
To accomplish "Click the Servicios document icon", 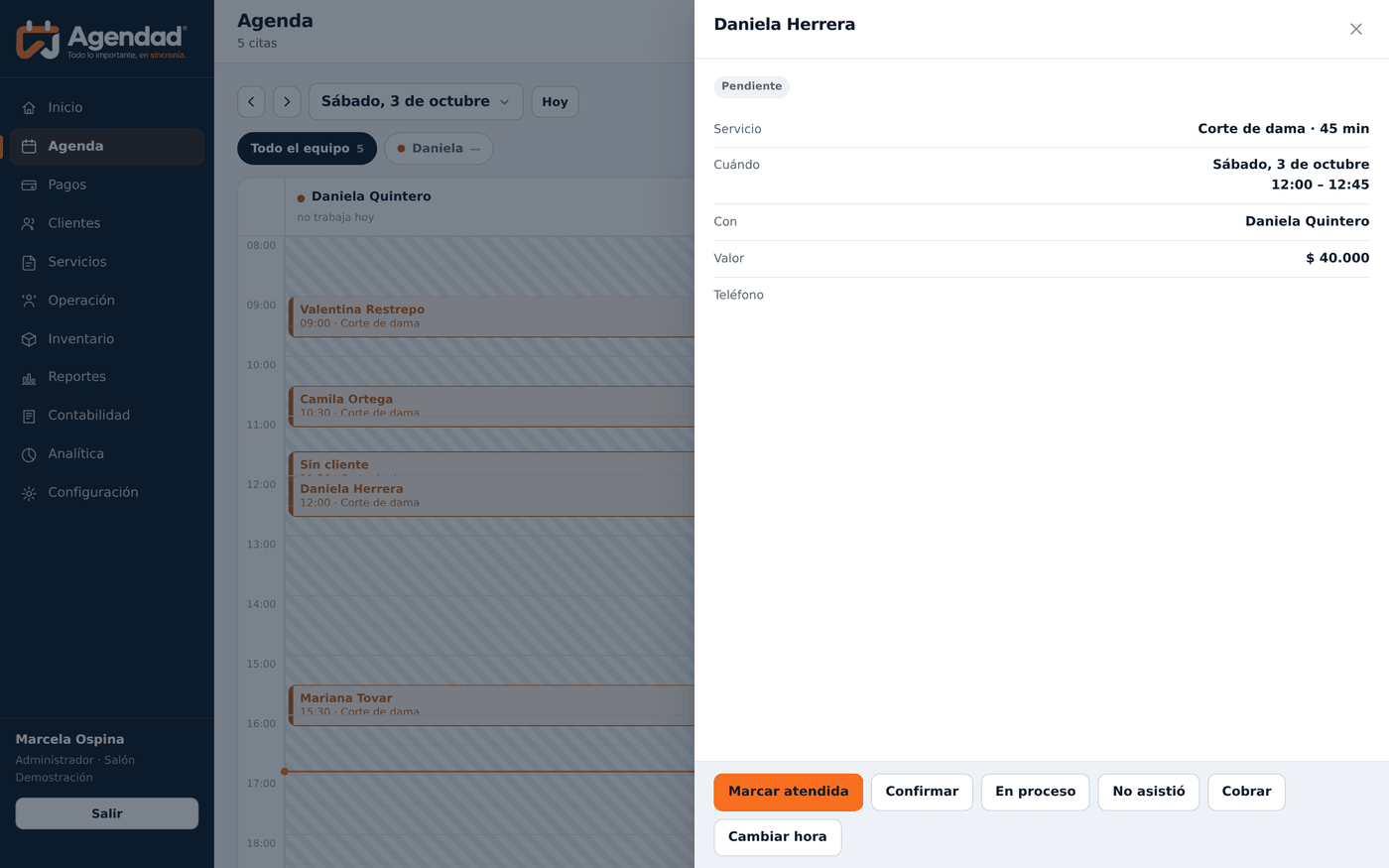I will coord(29,263).
